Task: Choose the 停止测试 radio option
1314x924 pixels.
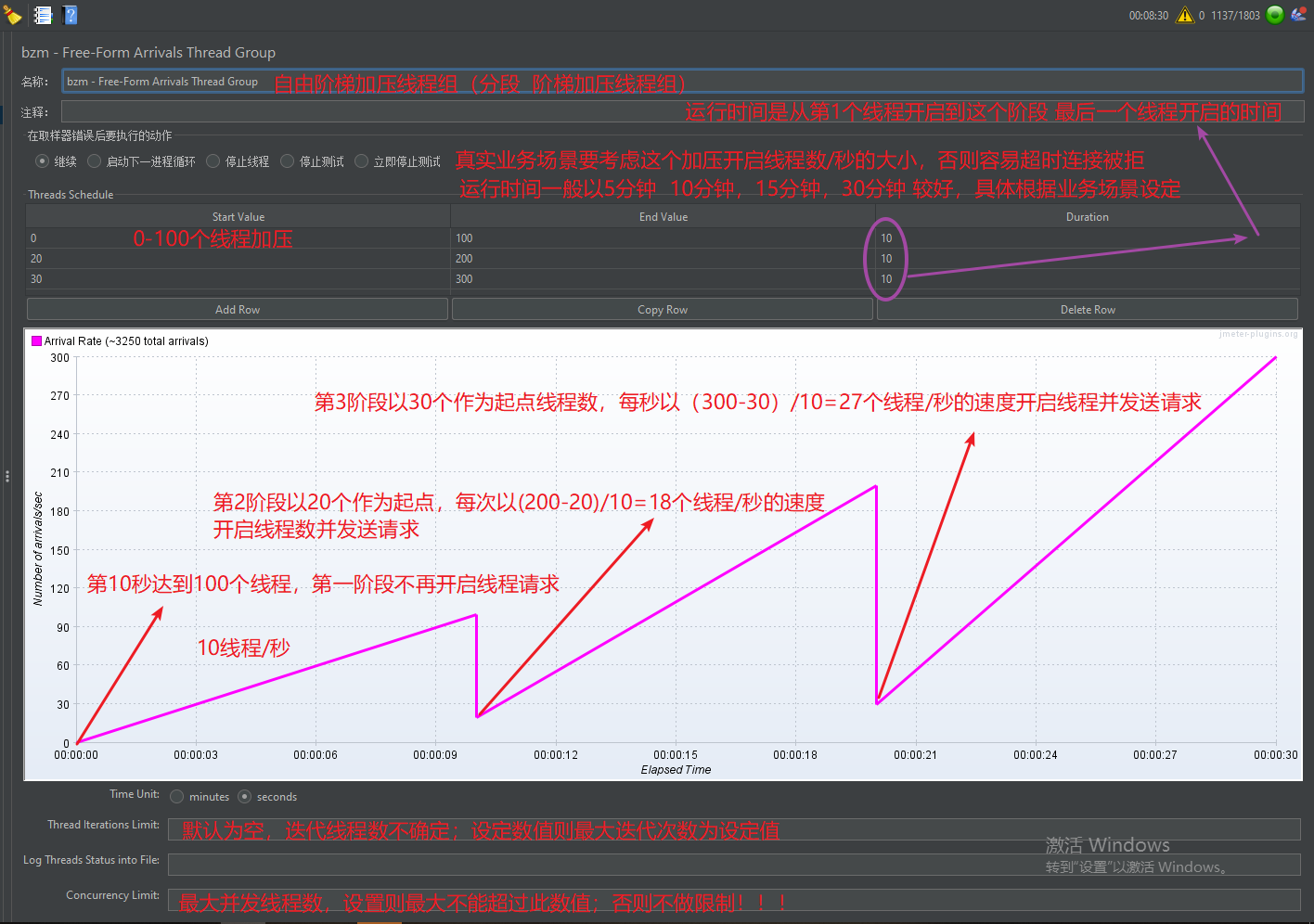Action: (x=287, y=161)
